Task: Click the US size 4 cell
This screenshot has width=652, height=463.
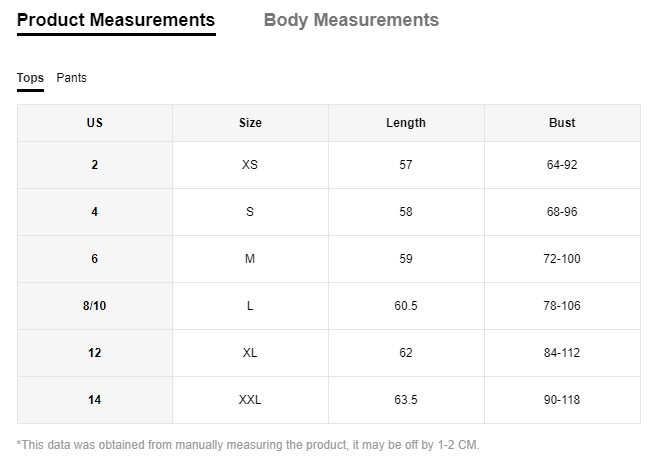Action: click(95, 212)
